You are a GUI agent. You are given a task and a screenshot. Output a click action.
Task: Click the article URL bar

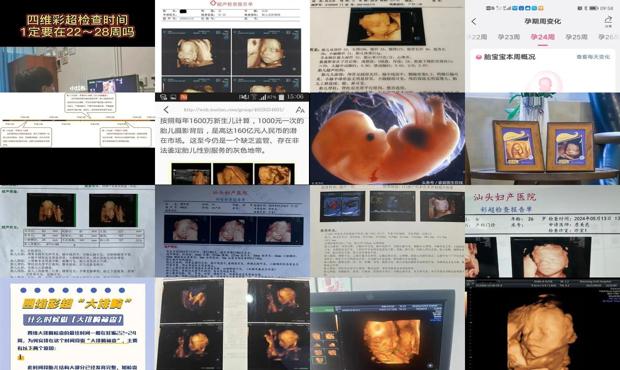234,109
